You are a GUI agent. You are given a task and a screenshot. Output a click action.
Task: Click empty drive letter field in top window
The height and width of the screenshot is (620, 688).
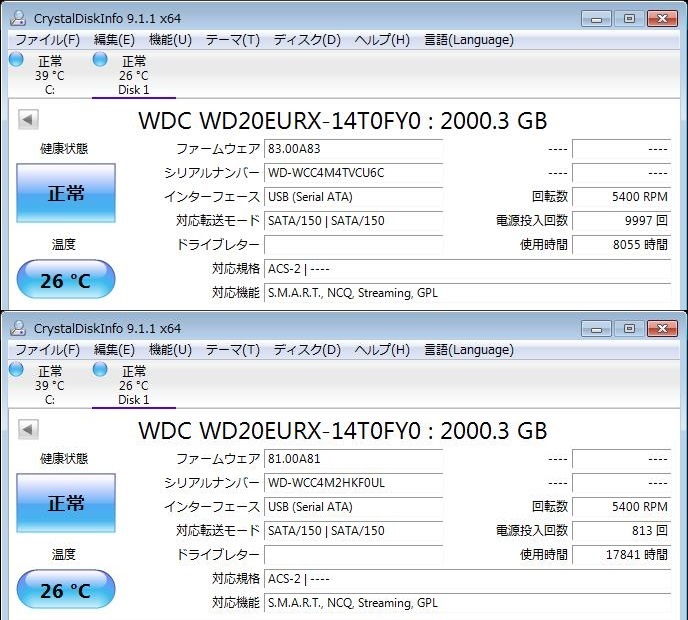pyautogui.click(x=353, y=245)
